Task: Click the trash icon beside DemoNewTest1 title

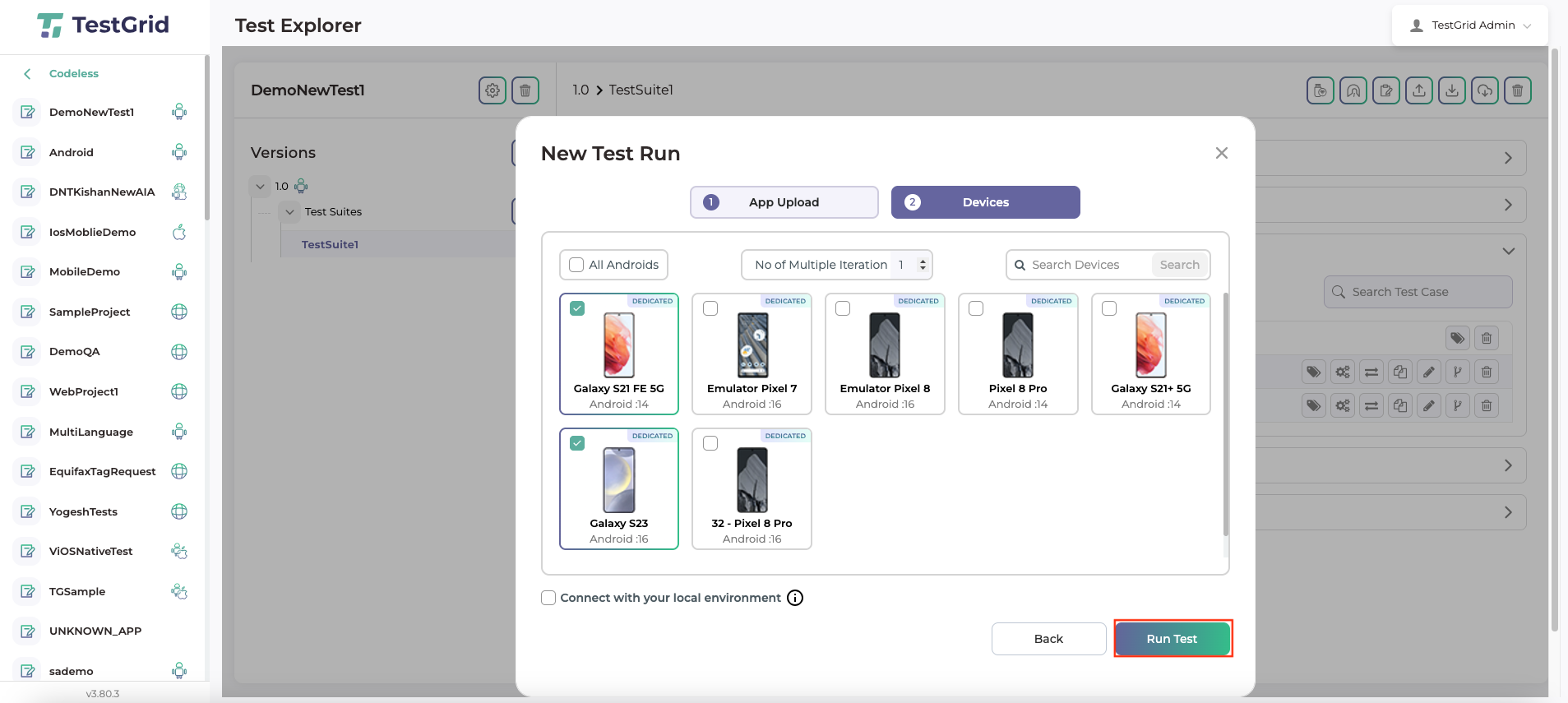Action: [525, 90]
